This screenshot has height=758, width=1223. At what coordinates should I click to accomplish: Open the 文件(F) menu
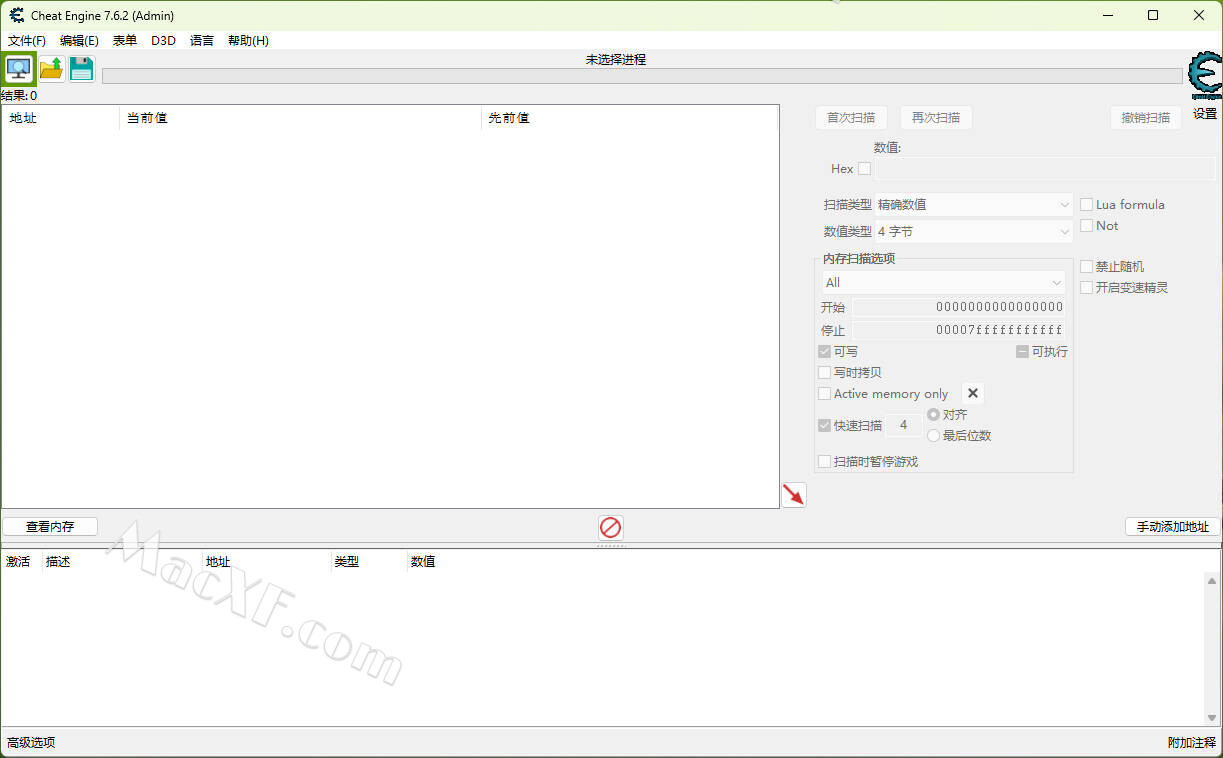point(27,41)
